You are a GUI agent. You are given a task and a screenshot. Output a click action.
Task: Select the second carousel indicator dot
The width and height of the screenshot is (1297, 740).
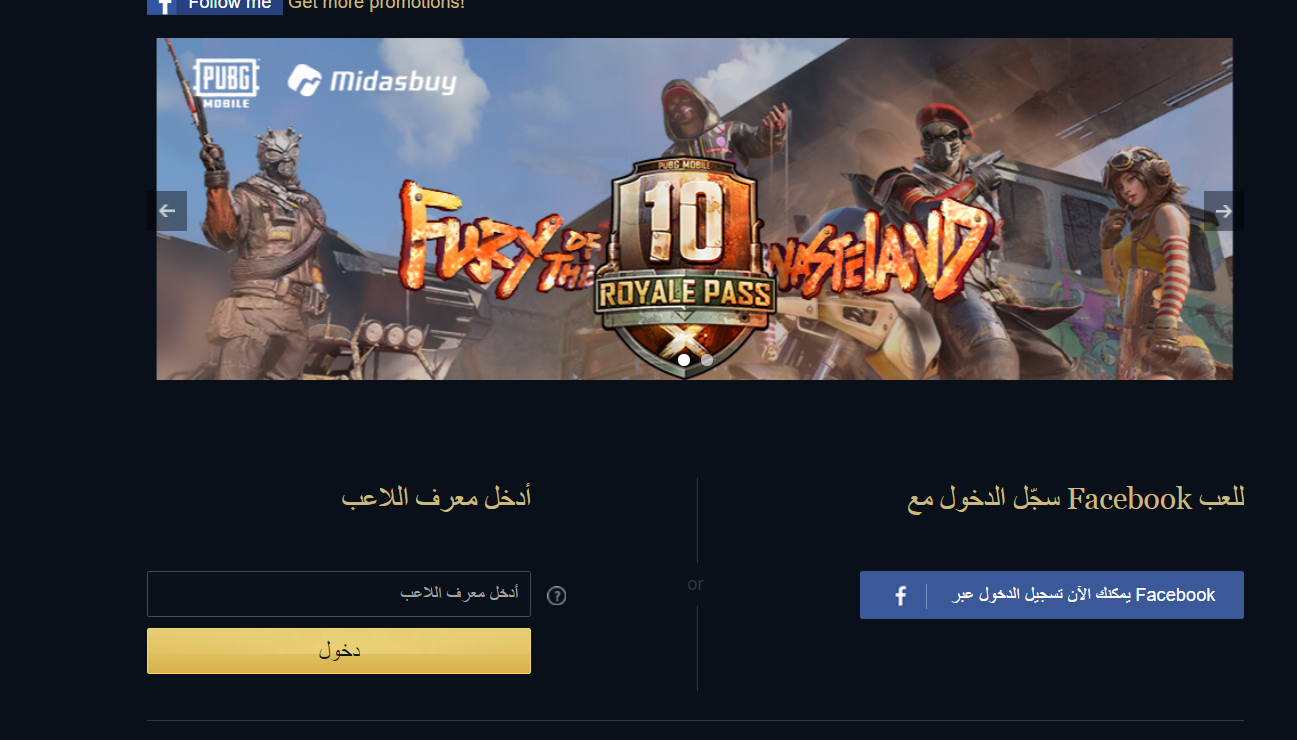pyautogui.click(x=707, y=360)
